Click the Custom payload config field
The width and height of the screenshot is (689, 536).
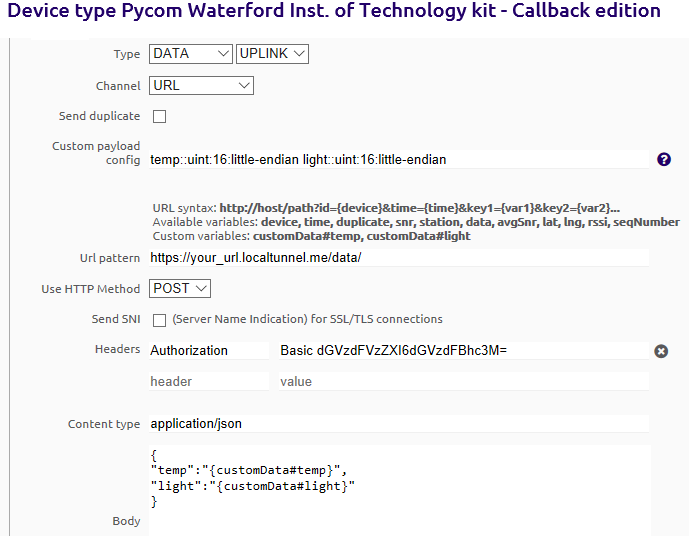coord(399,159)
